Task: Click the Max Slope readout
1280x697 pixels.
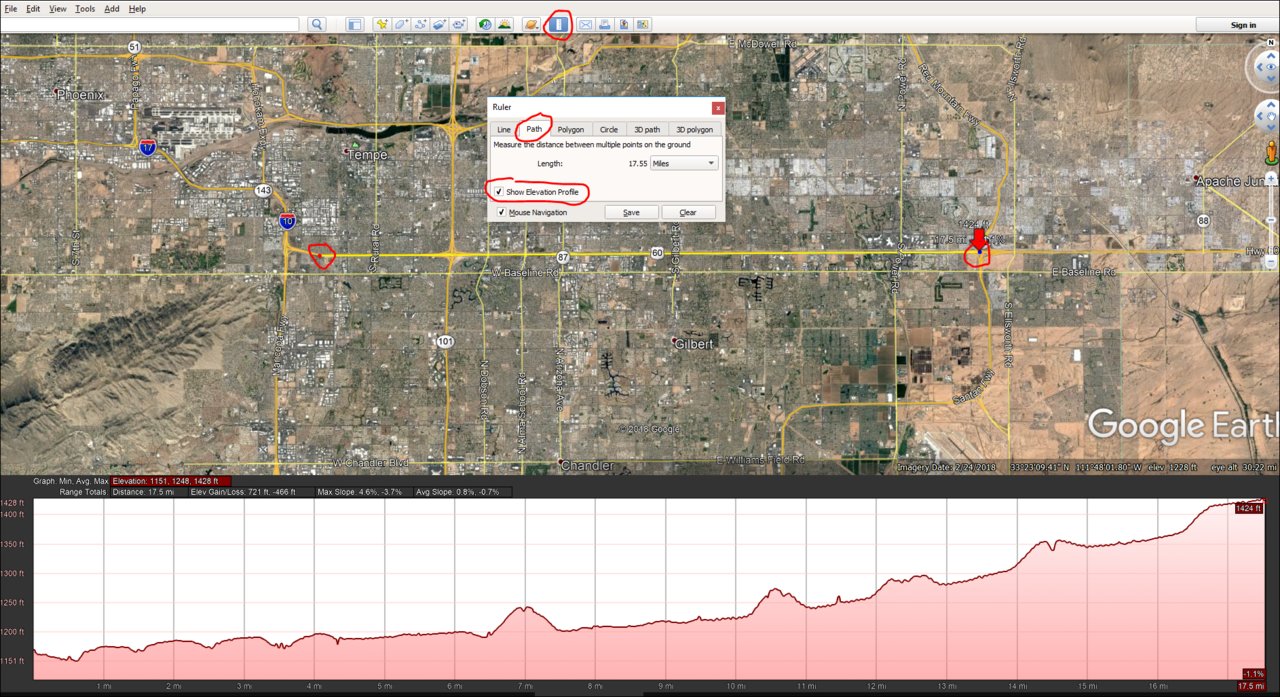Action: (364, 492)
